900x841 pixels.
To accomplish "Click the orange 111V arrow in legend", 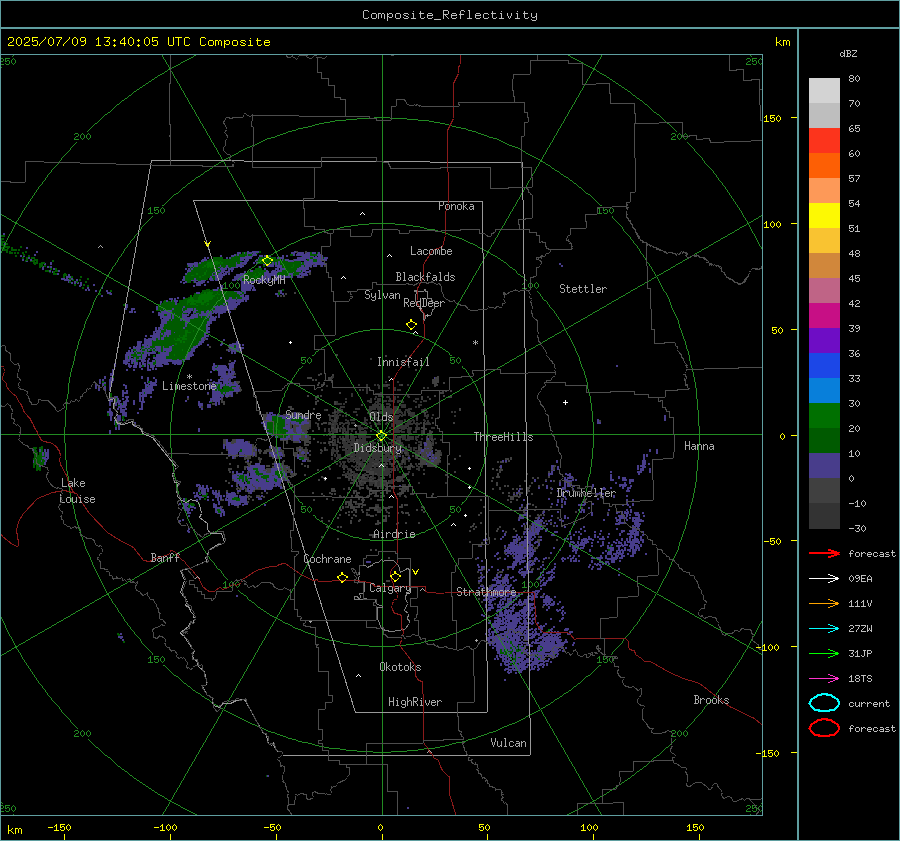I will tap(824, 603).
